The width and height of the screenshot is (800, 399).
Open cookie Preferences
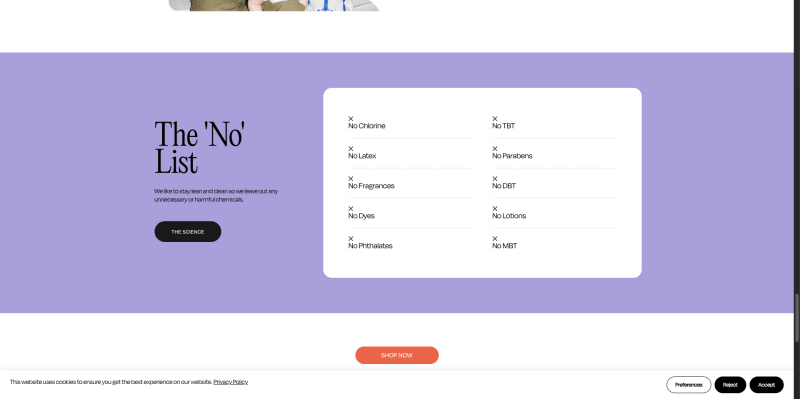[688, 385]
